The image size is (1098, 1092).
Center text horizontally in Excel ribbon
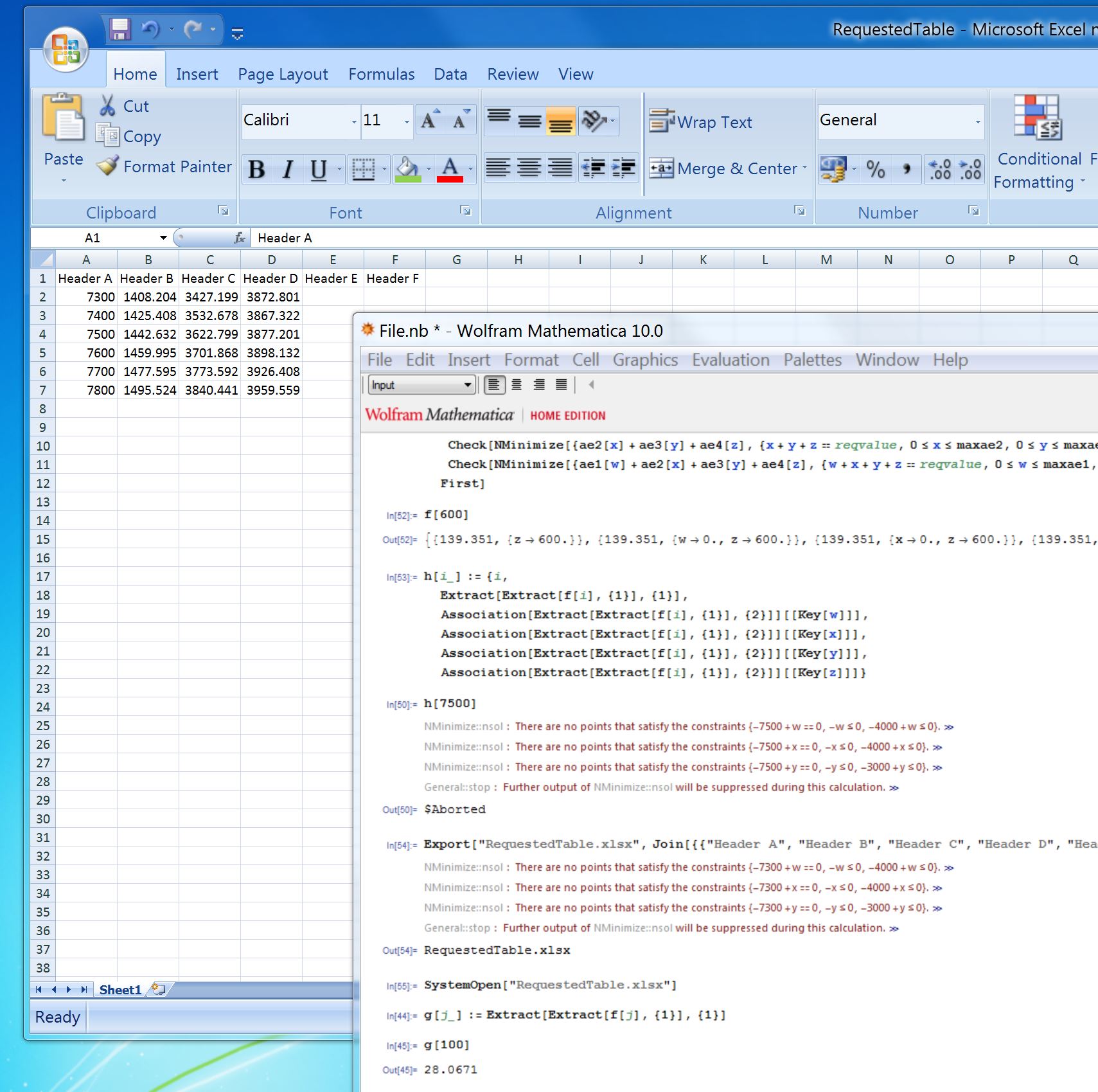[x=529, y=168]
